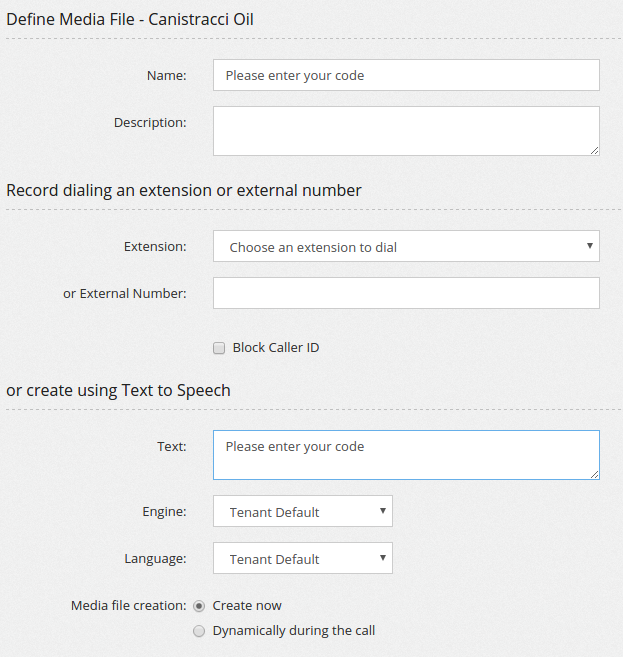Viewport: 623px width, 657px height.
Task: Choose 'Dynamically during the call' radio button
Action: click(x=199, y=631)
